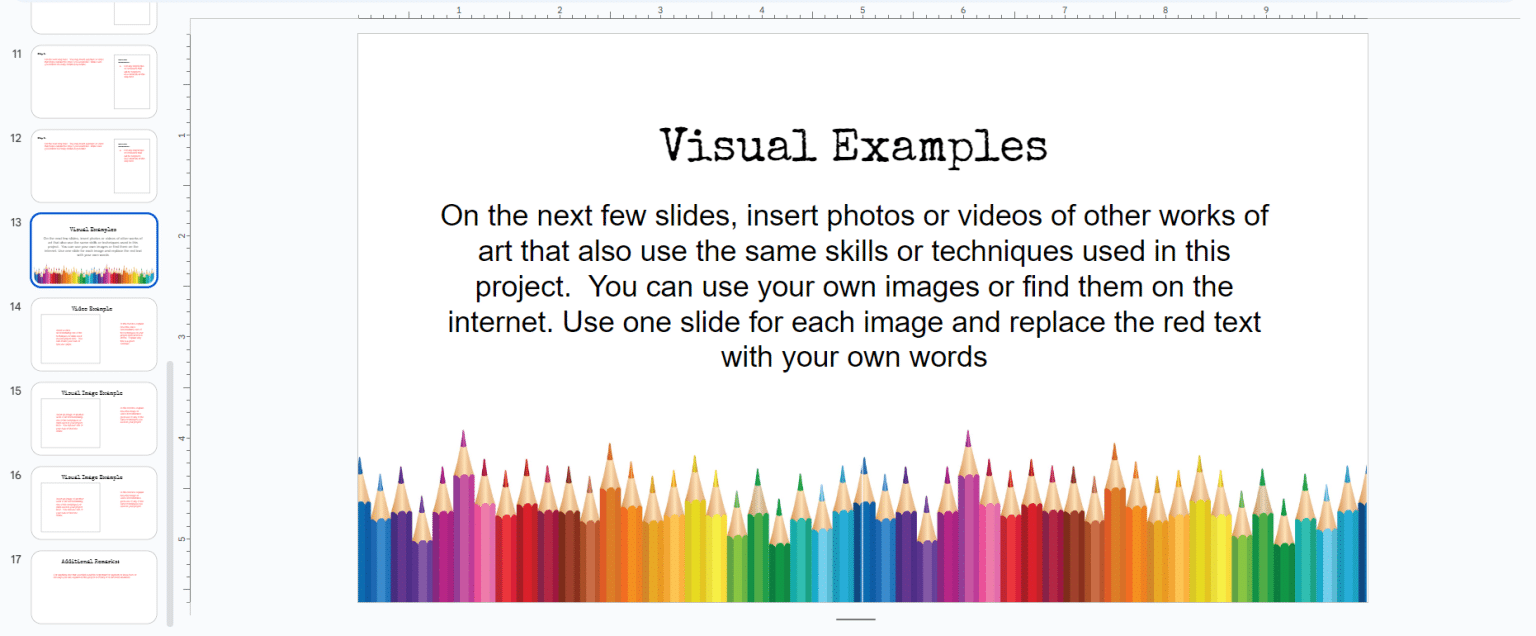Image resolution: width=1536 pixels, height=636 pixels.
Task: Click the speaker notes drag handle below slide
Action: click(855, 619)
